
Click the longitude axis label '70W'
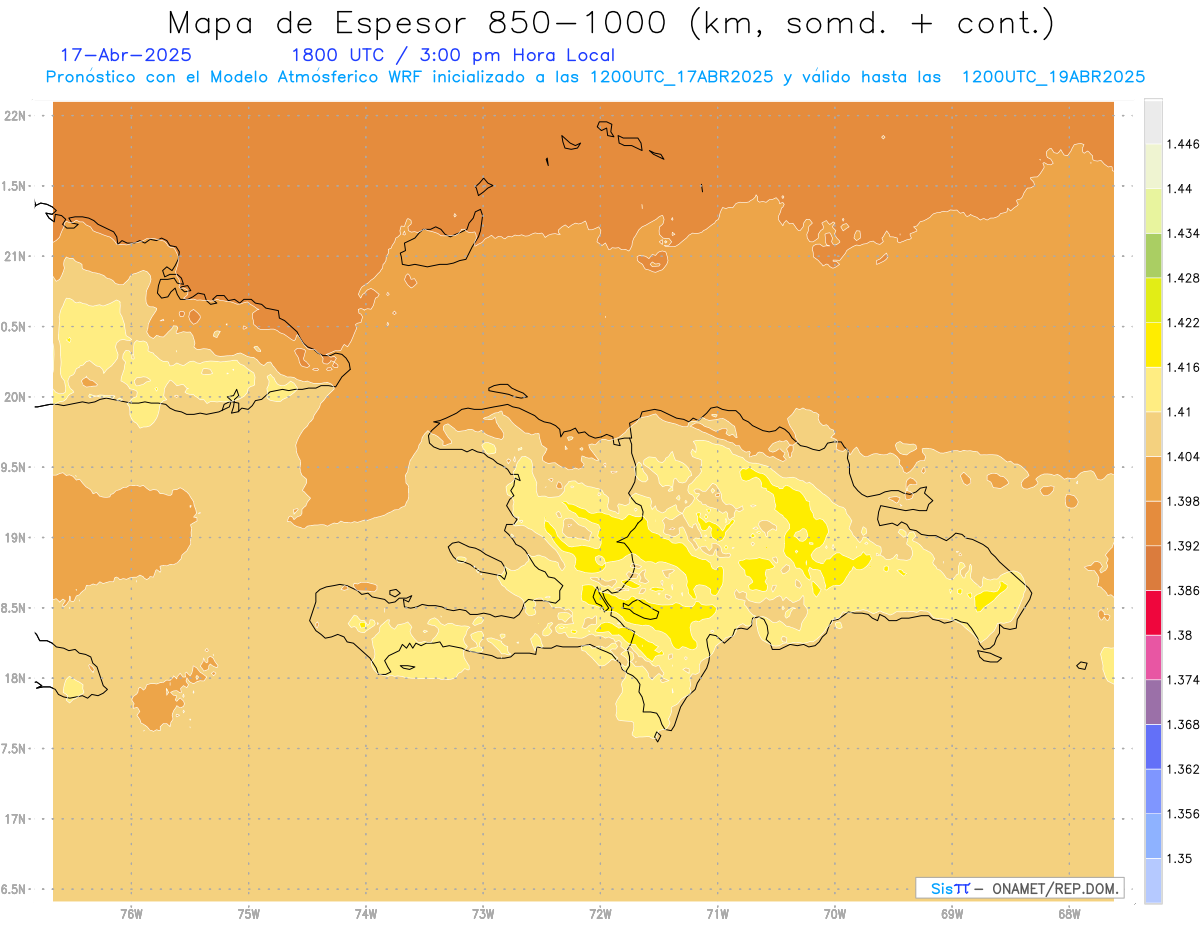pyautogui.click(x=835, y=914)
